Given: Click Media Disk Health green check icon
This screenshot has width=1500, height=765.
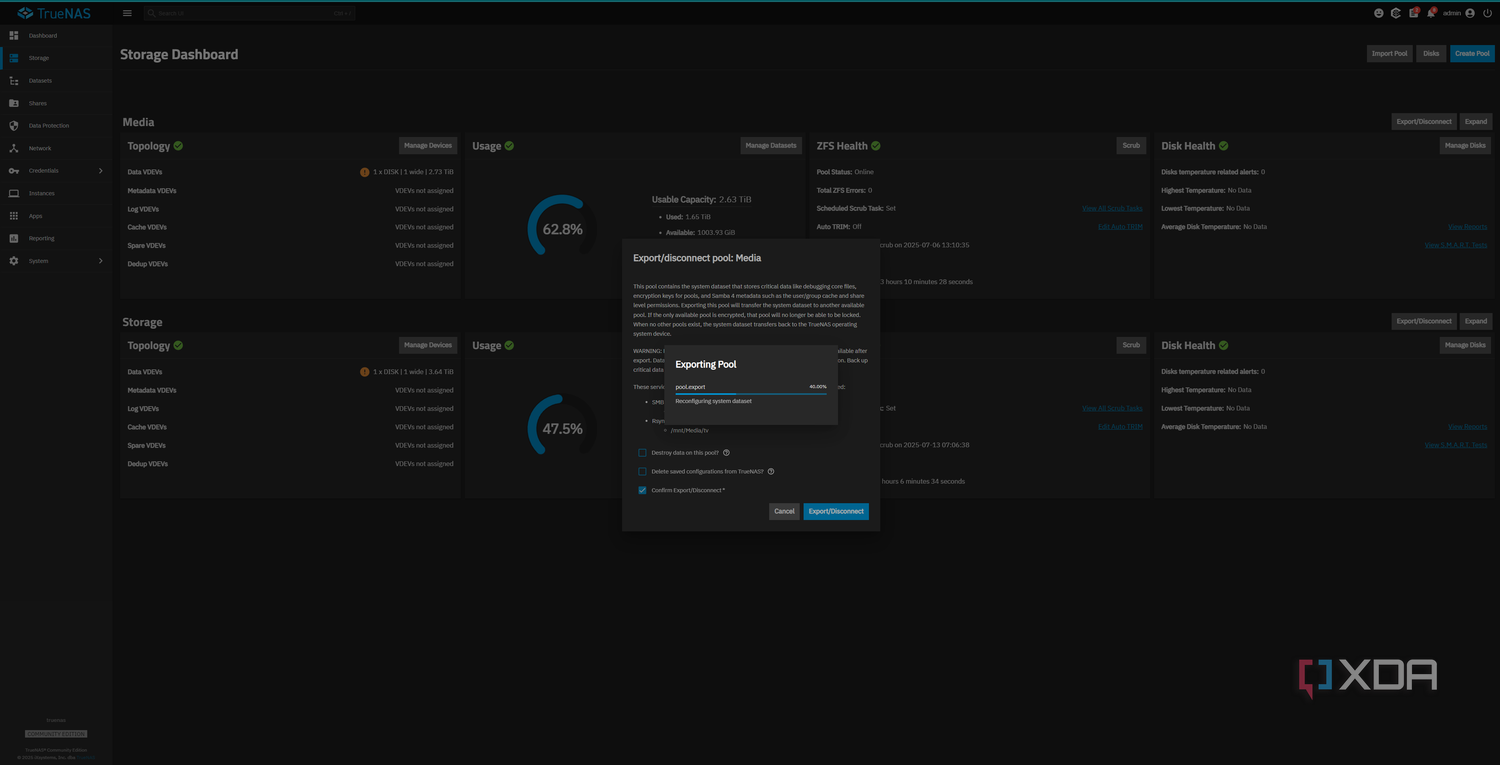Looking at the screenshot, I should 1223,146.
